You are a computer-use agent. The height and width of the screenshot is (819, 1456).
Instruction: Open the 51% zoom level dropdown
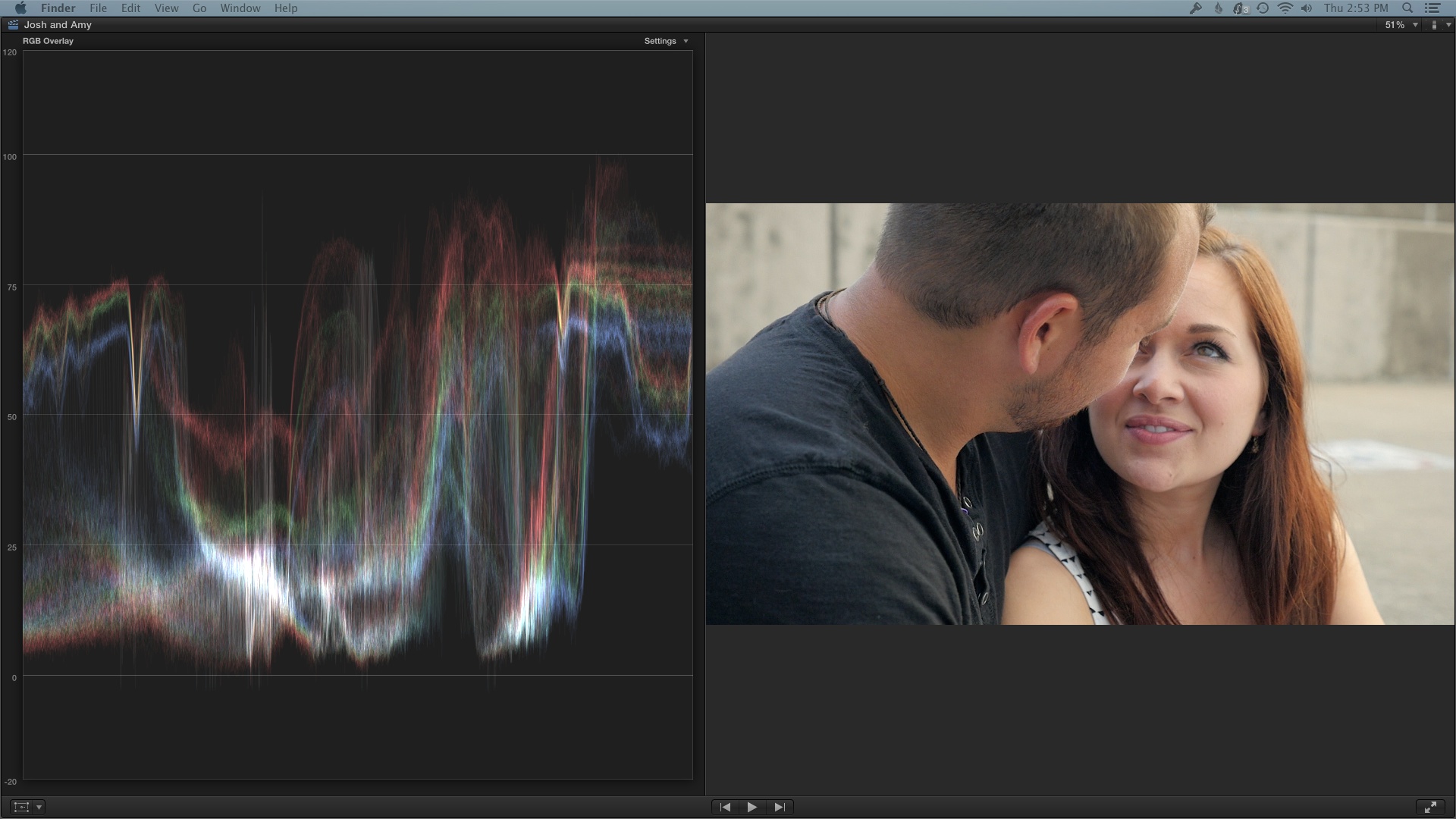1401,25
